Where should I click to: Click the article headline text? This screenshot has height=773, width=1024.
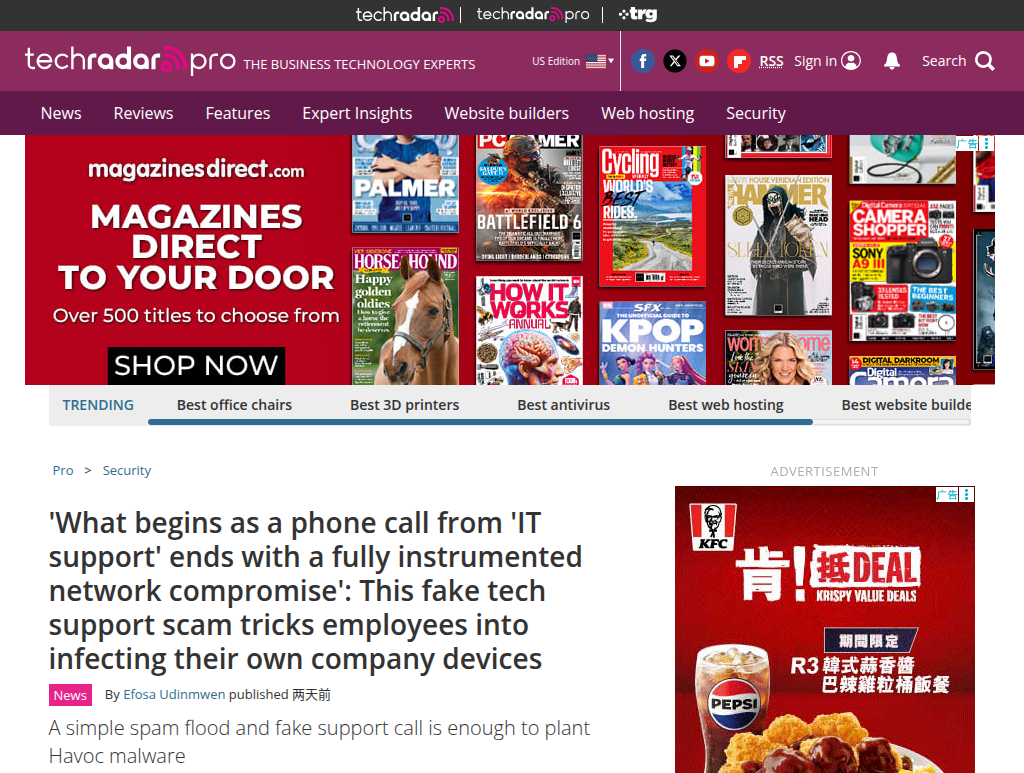[315, 591]
